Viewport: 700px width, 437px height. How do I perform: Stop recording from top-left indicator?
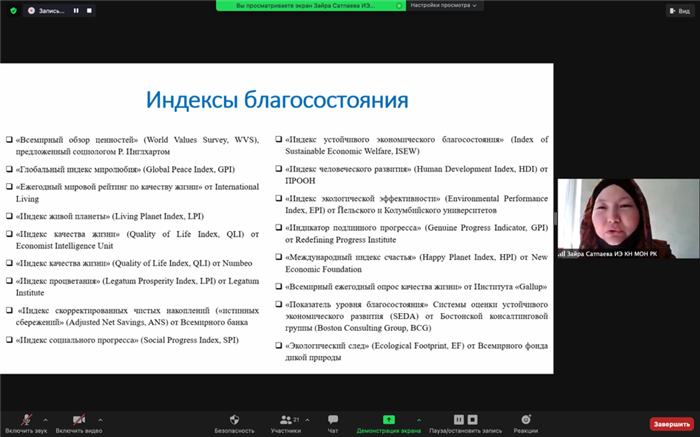coord(90,11)
